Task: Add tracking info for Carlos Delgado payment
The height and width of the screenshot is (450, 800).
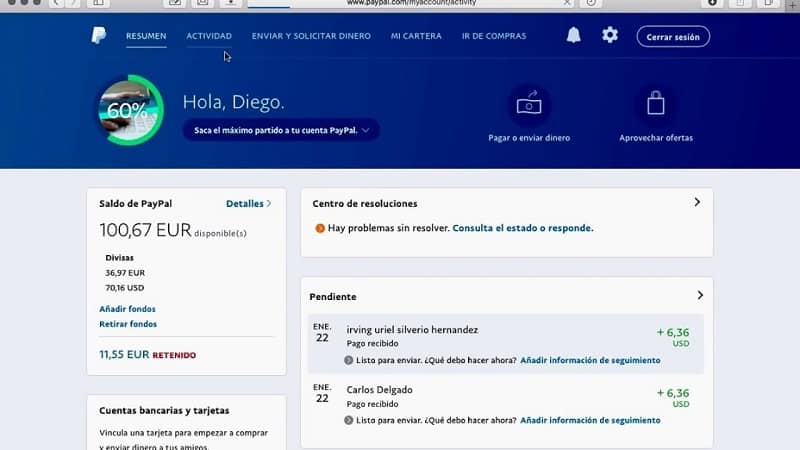Action: [590, 420]
